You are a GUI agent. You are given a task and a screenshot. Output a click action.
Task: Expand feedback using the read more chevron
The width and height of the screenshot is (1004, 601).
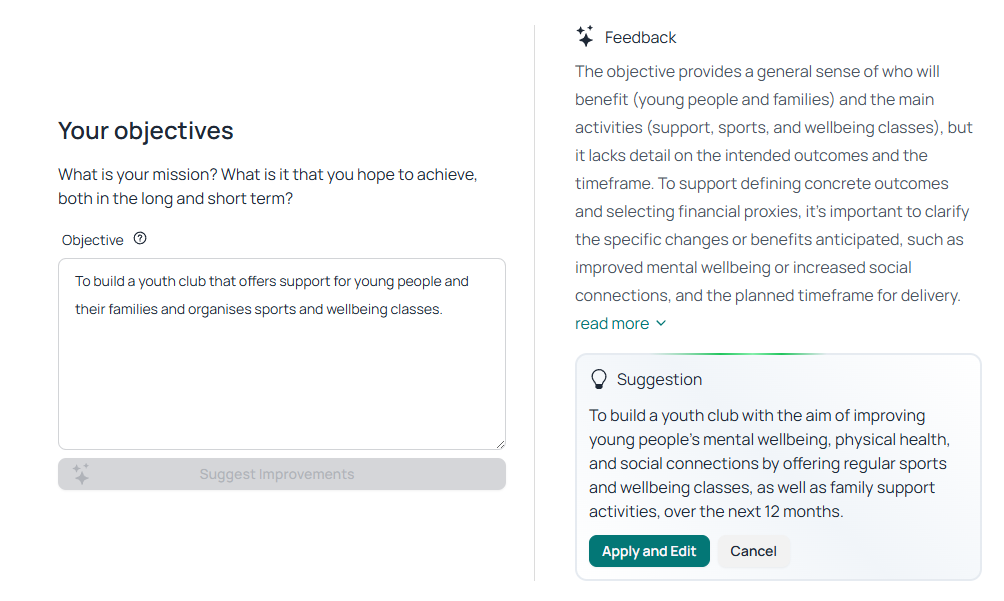[x=661, y=324]
